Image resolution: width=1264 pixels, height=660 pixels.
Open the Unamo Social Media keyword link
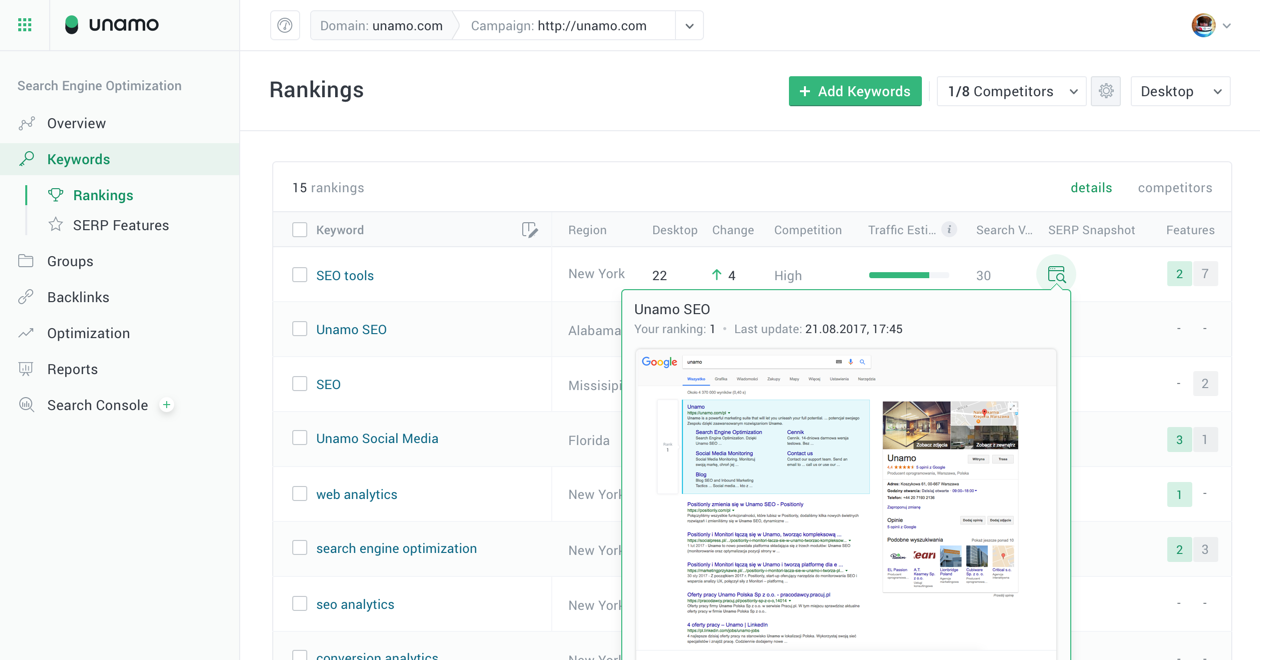[x=377, y=438]
